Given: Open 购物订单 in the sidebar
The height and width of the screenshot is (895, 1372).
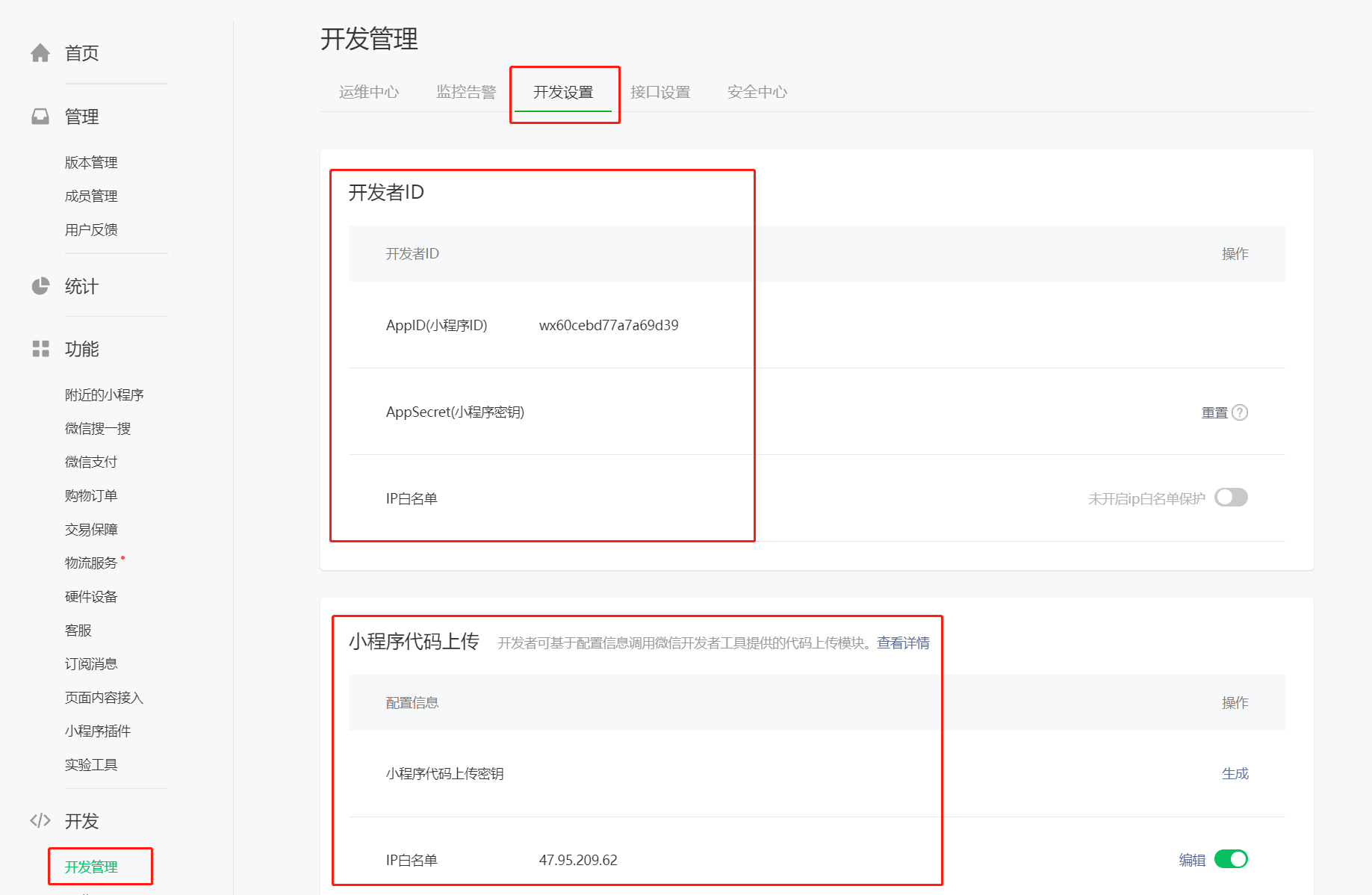Looking at the screenshot, I should coord(91,495).
